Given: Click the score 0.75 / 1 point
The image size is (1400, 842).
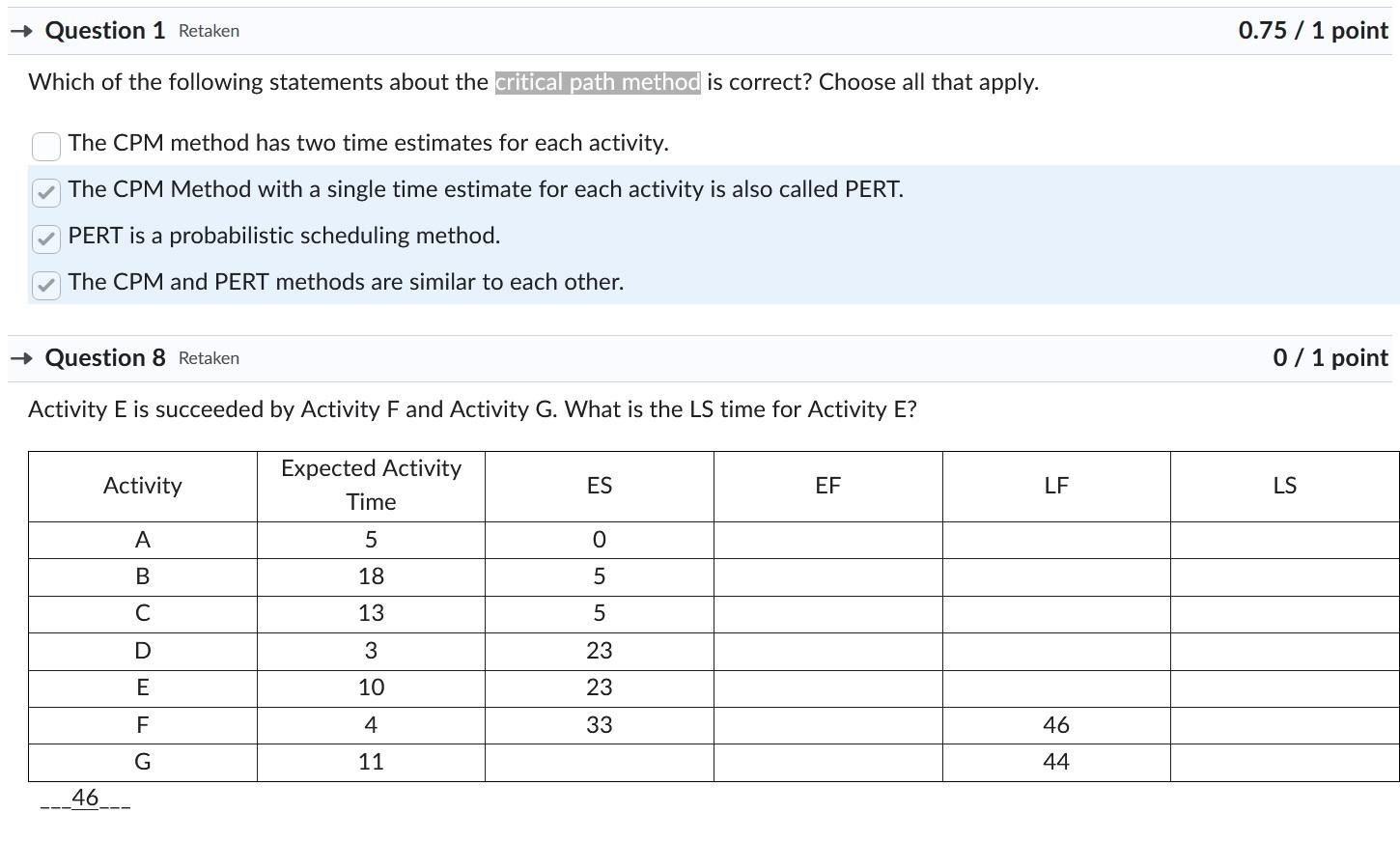Looking at the screenshot, I should (x=1312, y=30).
